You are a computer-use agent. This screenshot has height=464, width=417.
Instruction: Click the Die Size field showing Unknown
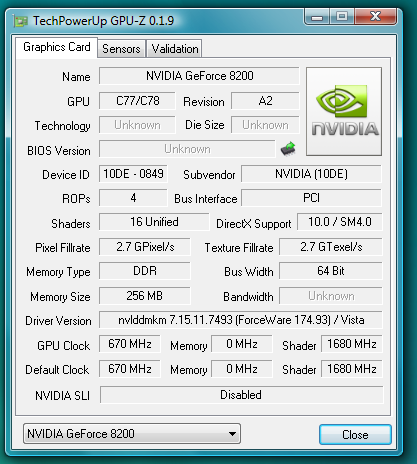coord(265,125)
